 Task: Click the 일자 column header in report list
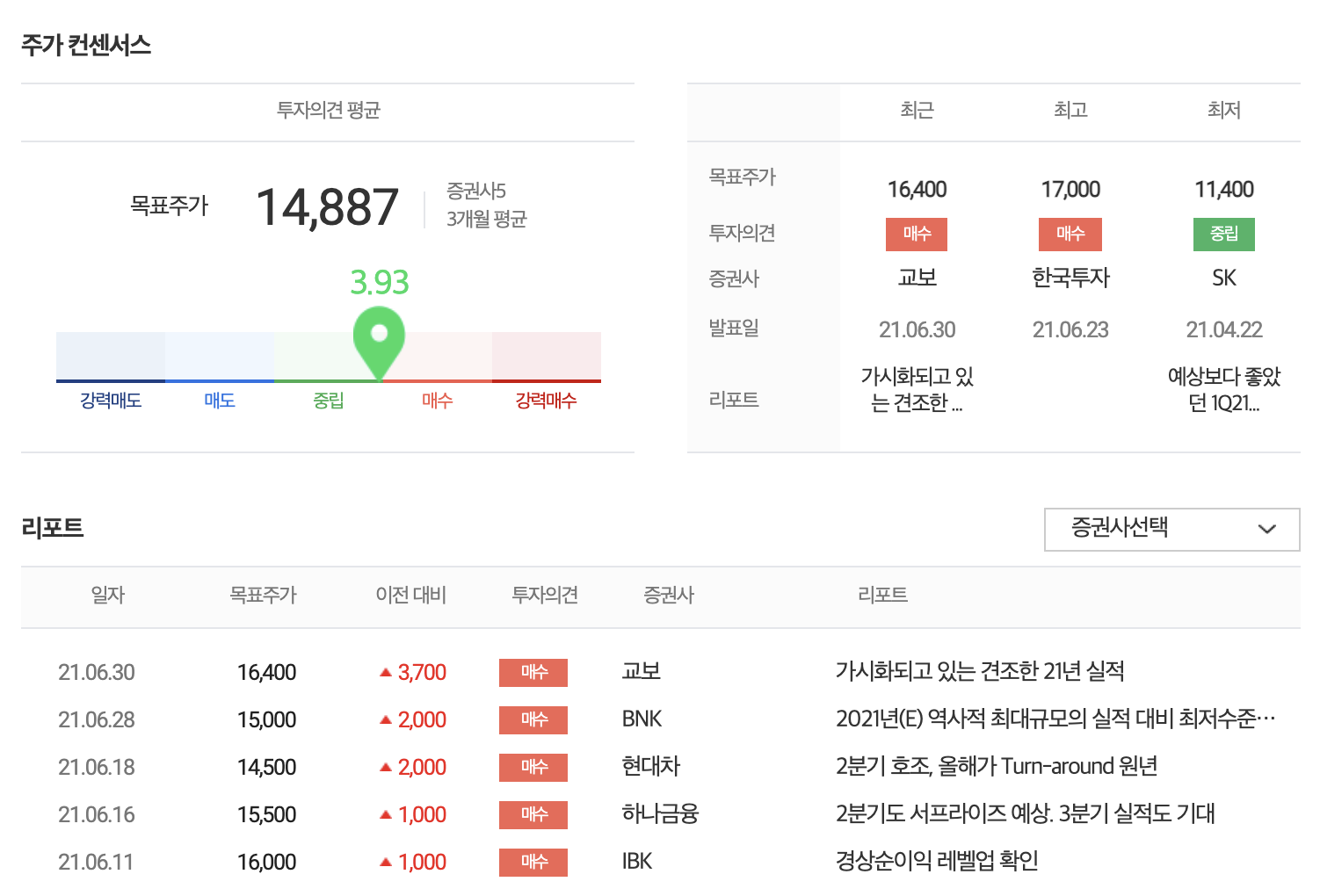pos(108,596)
